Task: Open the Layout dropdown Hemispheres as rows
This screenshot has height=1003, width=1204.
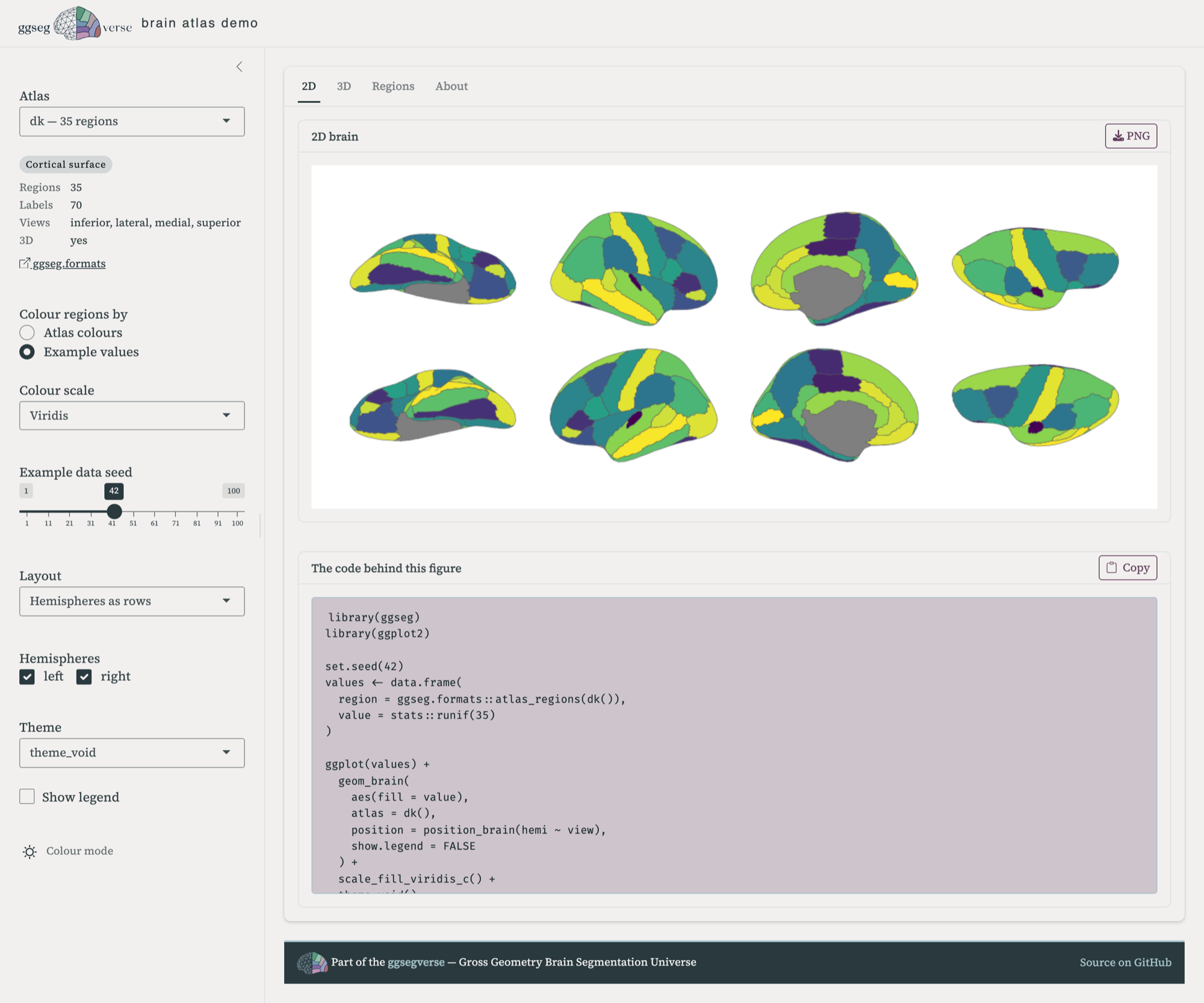Action: [x=132, y=601]
